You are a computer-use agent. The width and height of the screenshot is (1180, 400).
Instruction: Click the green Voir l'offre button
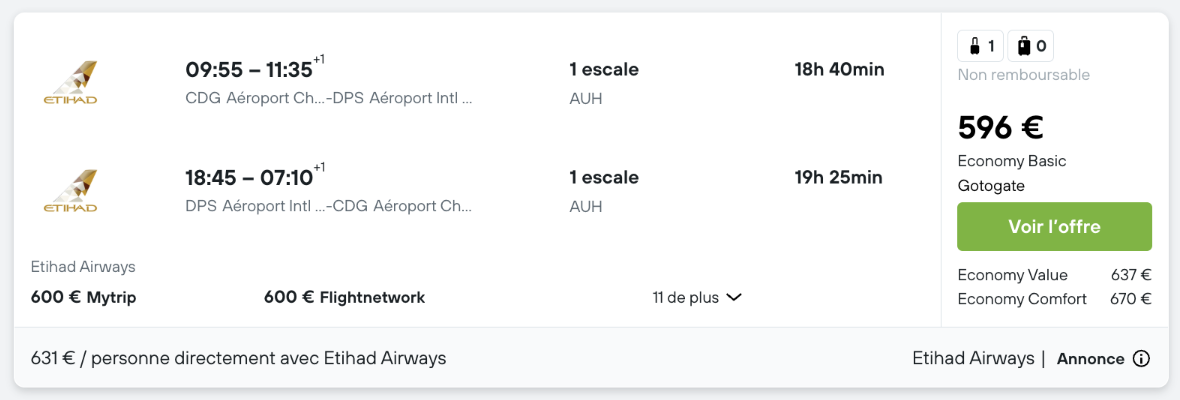click(1054, 226)
